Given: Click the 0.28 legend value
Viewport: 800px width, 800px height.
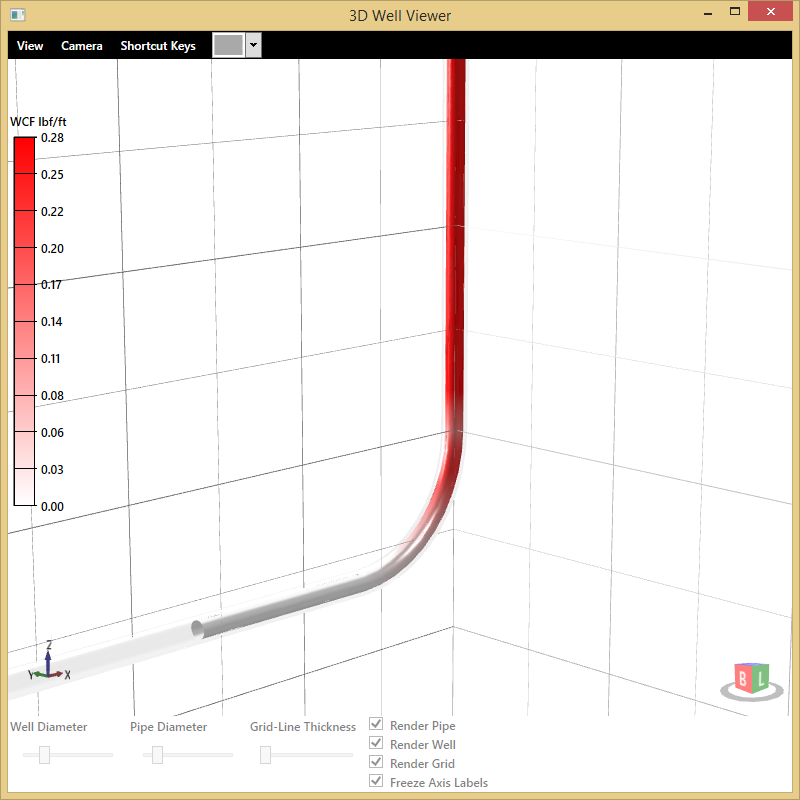Looking at the screenshot, I should 52,138.
